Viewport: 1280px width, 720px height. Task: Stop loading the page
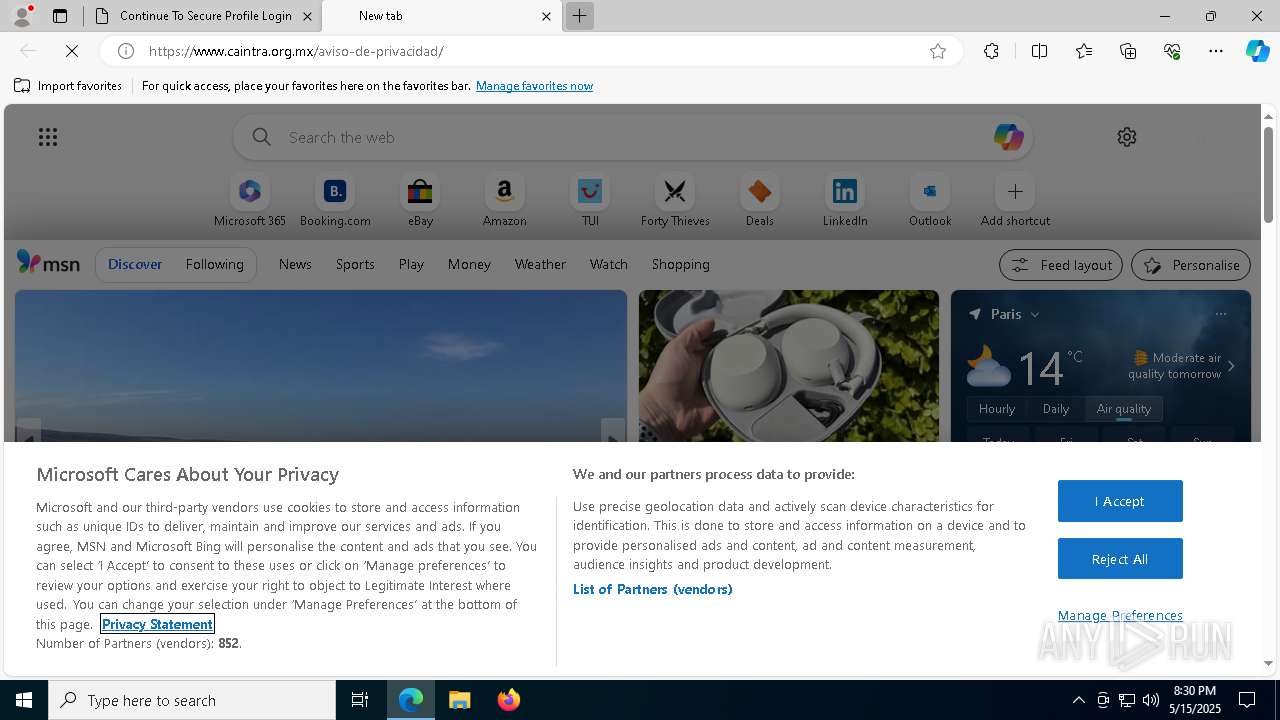pyautogui.click(x=72, y=51)
